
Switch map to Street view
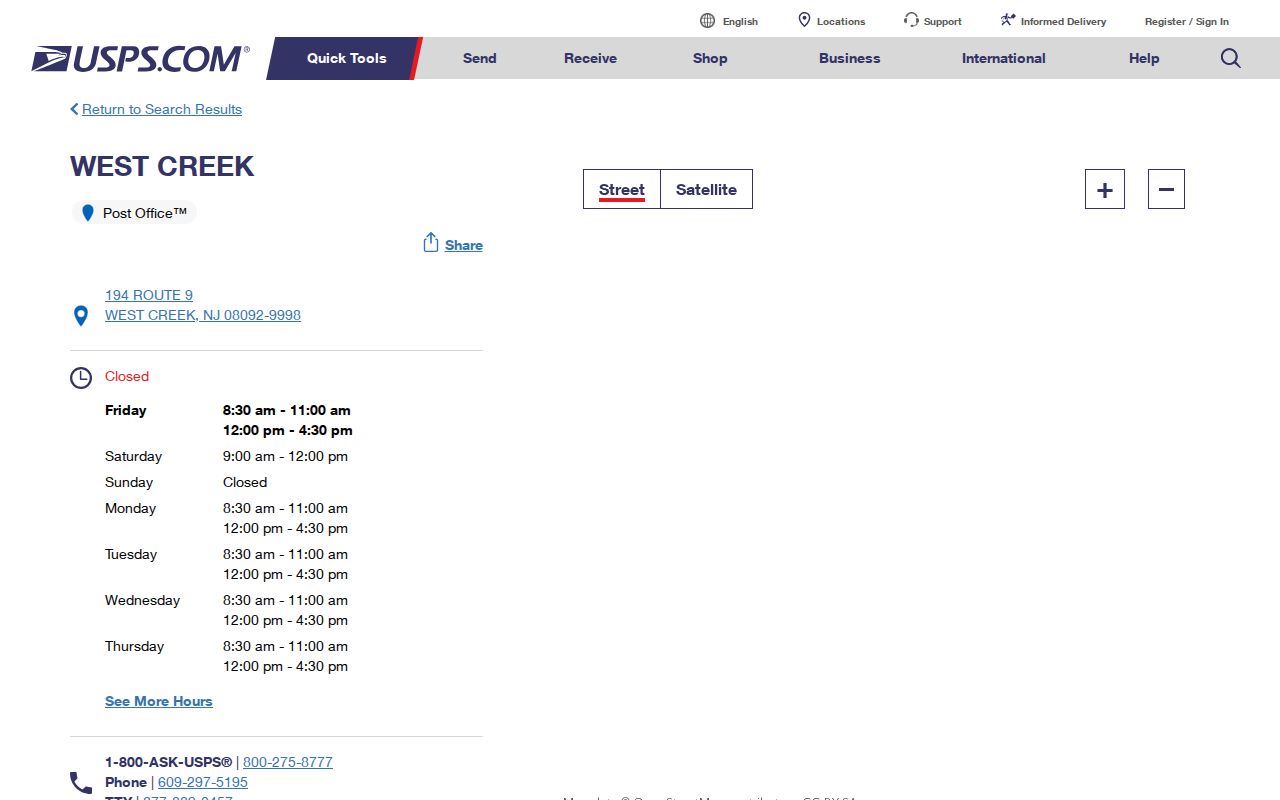coord(622,189)
